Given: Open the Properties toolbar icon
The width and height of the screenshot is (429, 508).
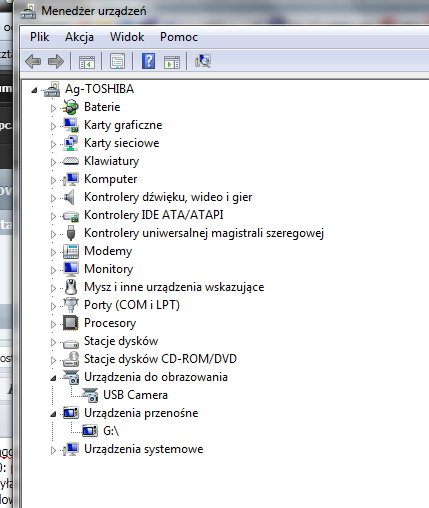Looking at the screenshot, I should (117, 61).
